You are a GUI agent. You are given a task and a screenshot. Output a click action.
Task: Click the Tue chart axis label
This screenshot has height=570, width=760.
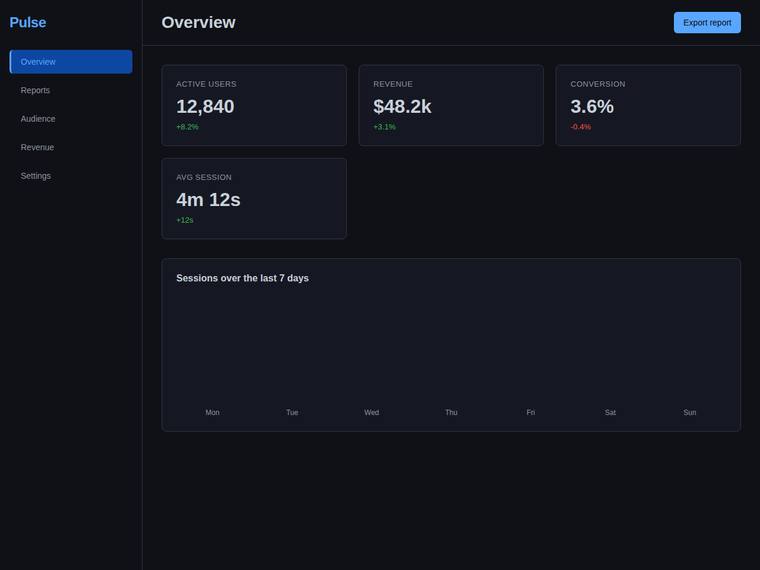(x=292, y=412)
